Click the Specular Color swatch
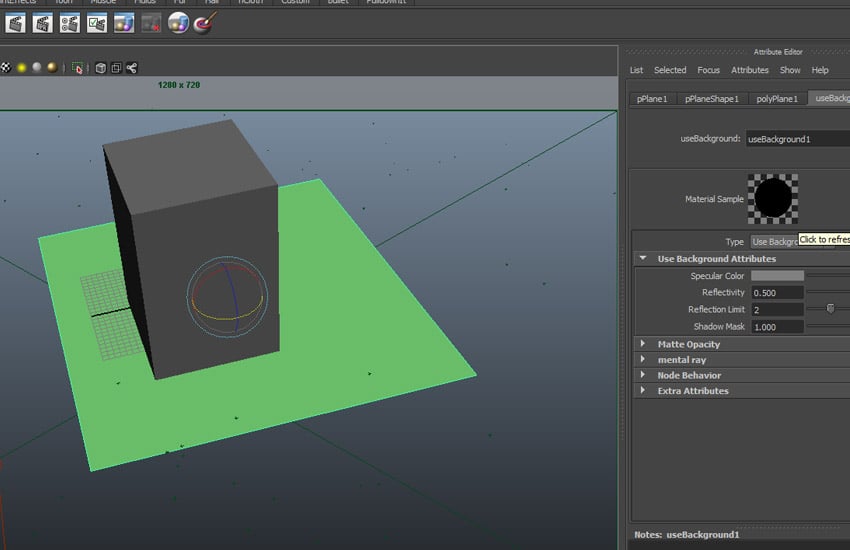This screenshot has height=550, width=850. tap(777, 276)
